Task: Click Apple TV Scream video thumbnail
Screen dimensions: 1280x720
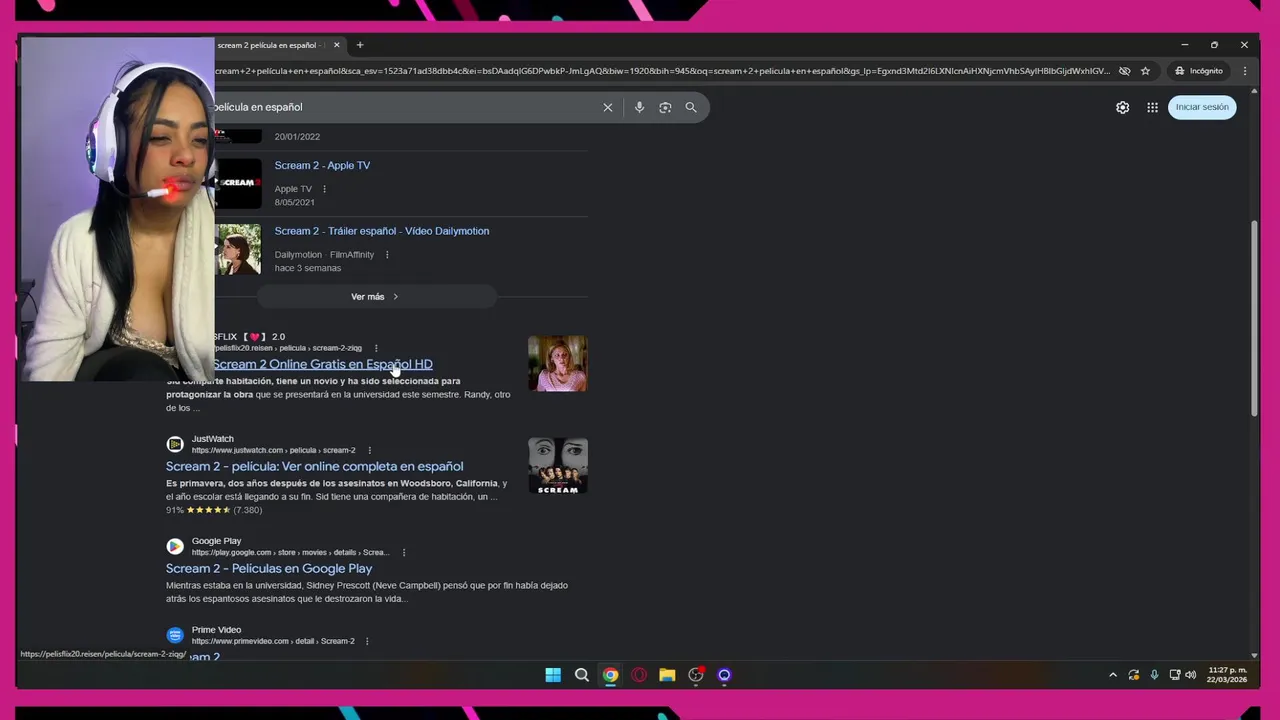Action: pos(238,183)
